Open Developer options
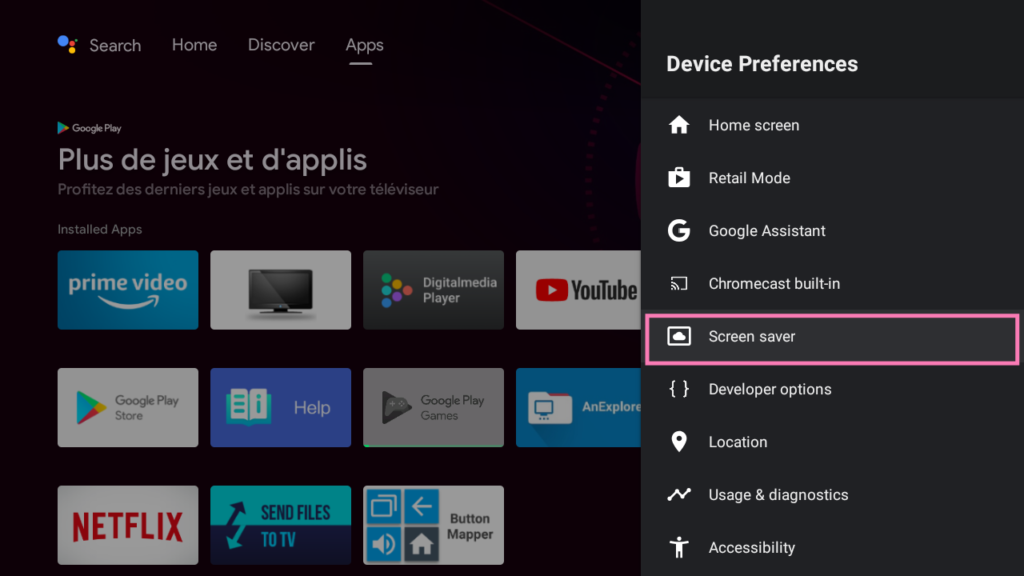The image size is (1024, 576). click(832, 389)
